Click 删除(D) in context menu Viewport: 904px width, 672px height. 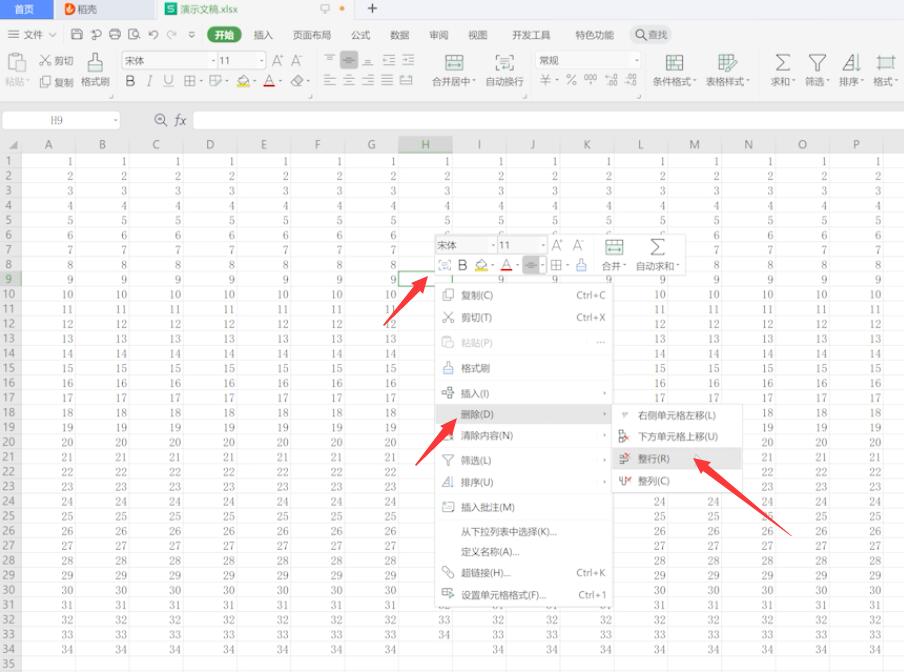point(523,414)
